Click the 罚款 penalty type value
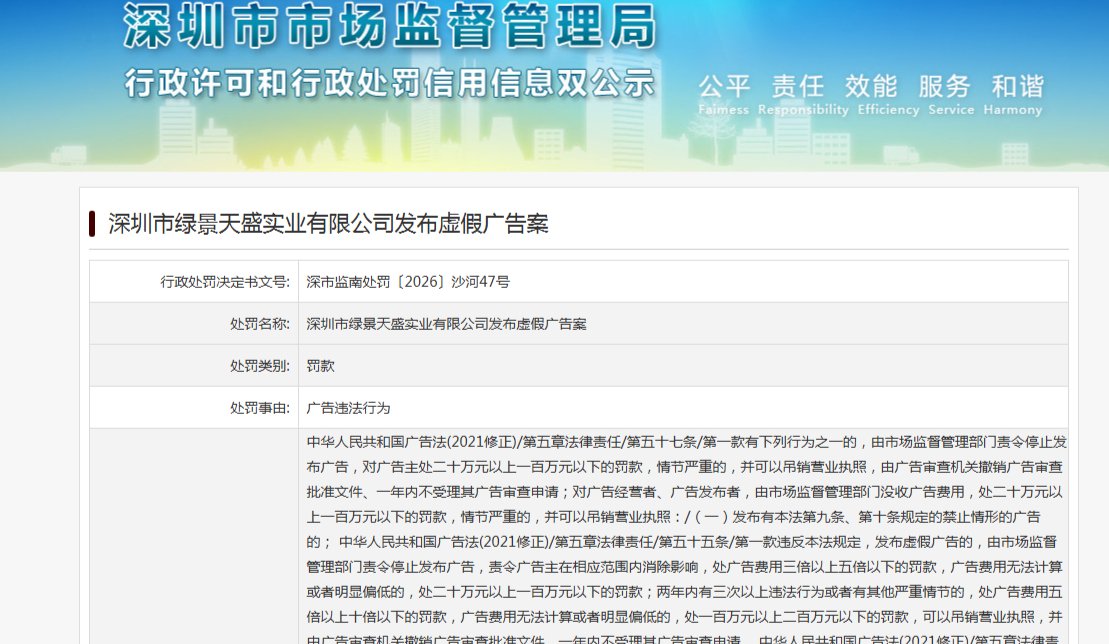Viewport: 1109px width, 644px height. click(320, 365)
